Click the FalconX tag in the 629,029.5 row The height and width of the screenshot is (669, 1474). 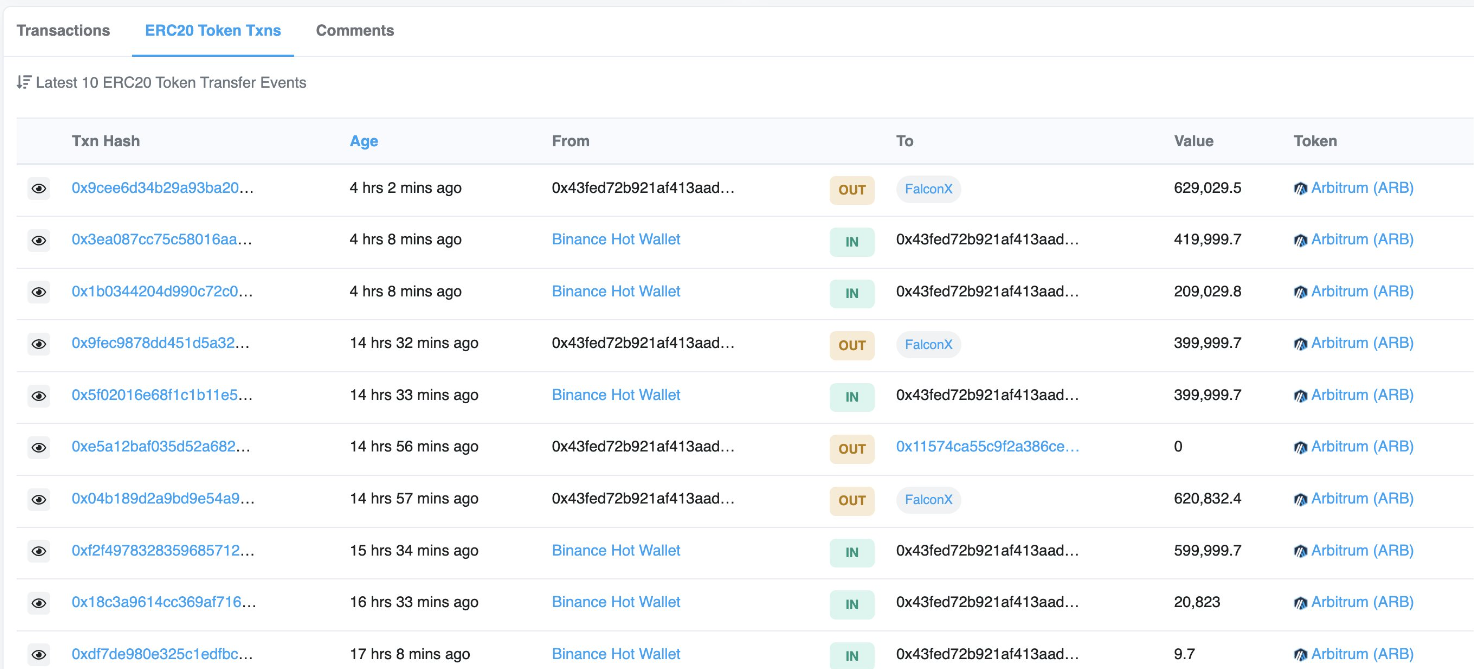tap(929, 189)
